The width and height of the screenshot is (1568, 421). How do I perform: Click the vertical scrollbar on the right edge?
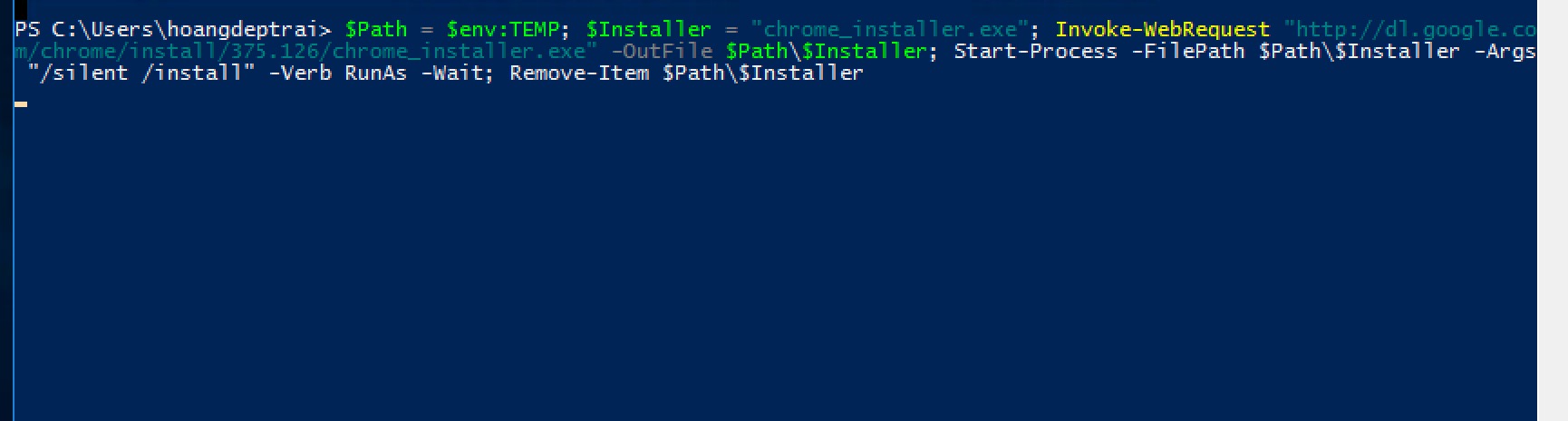[x=1552, y=210]
